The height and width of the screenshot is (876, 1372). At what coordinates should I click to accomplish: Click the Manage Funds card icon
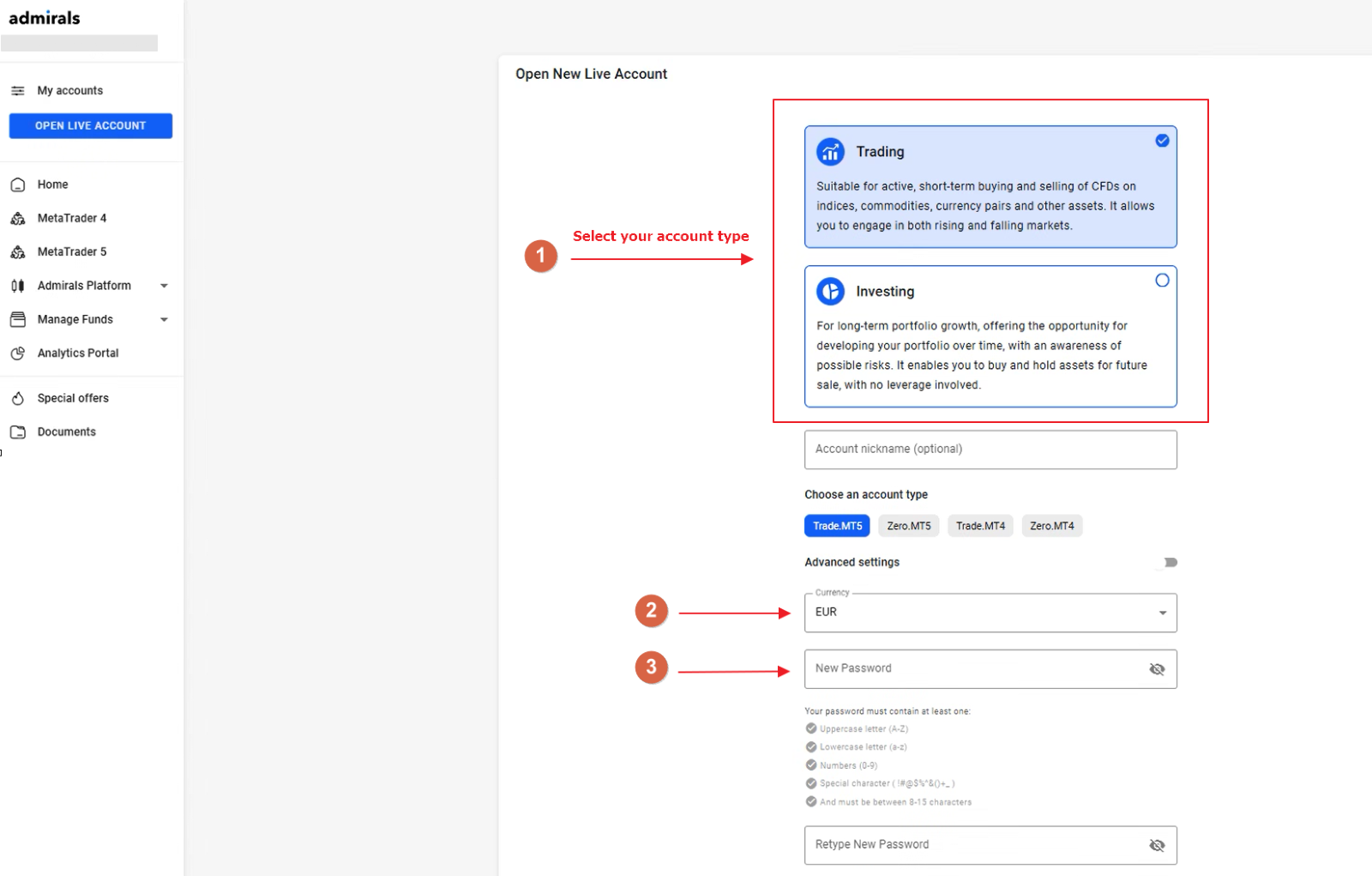[17, 319]
